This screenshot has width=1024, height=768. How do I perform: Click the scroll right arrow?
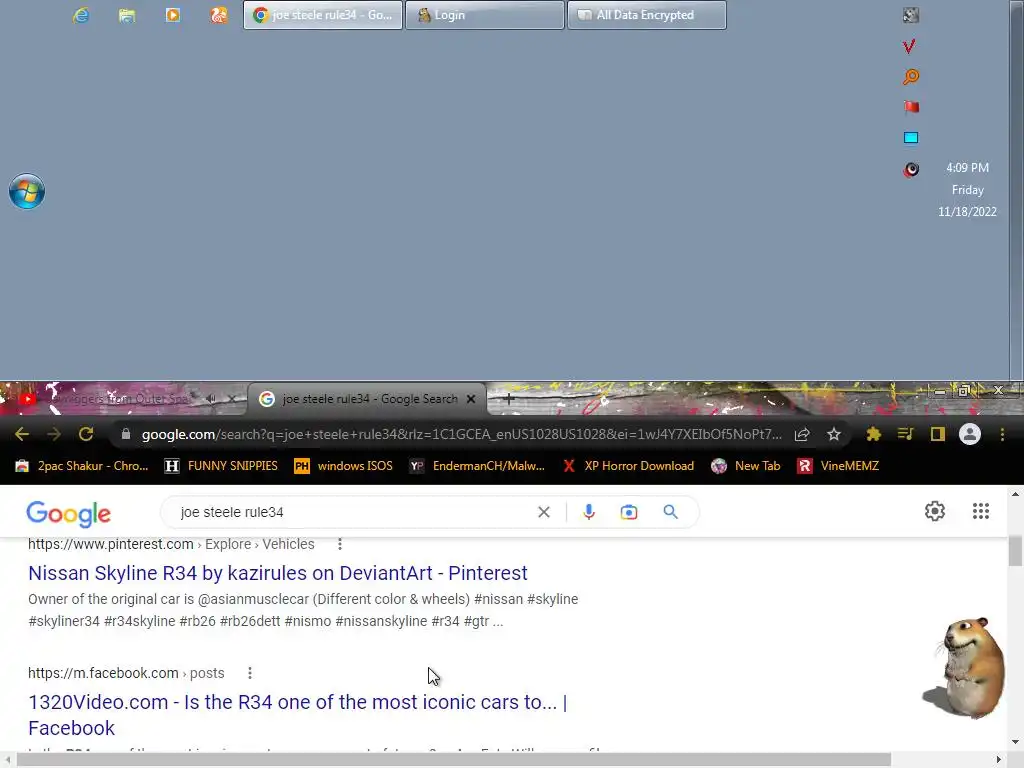(999, 760)
